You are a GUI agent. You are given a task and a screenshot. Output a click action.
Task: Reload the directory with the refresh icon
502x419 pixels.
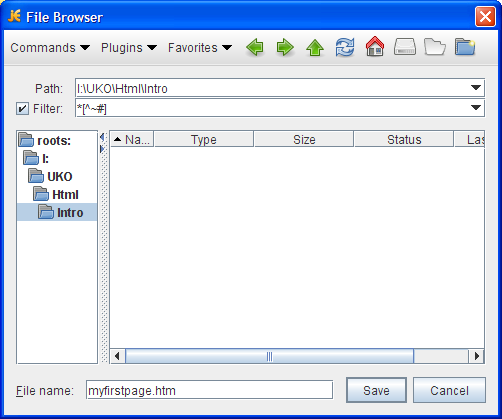coord(345,47)
